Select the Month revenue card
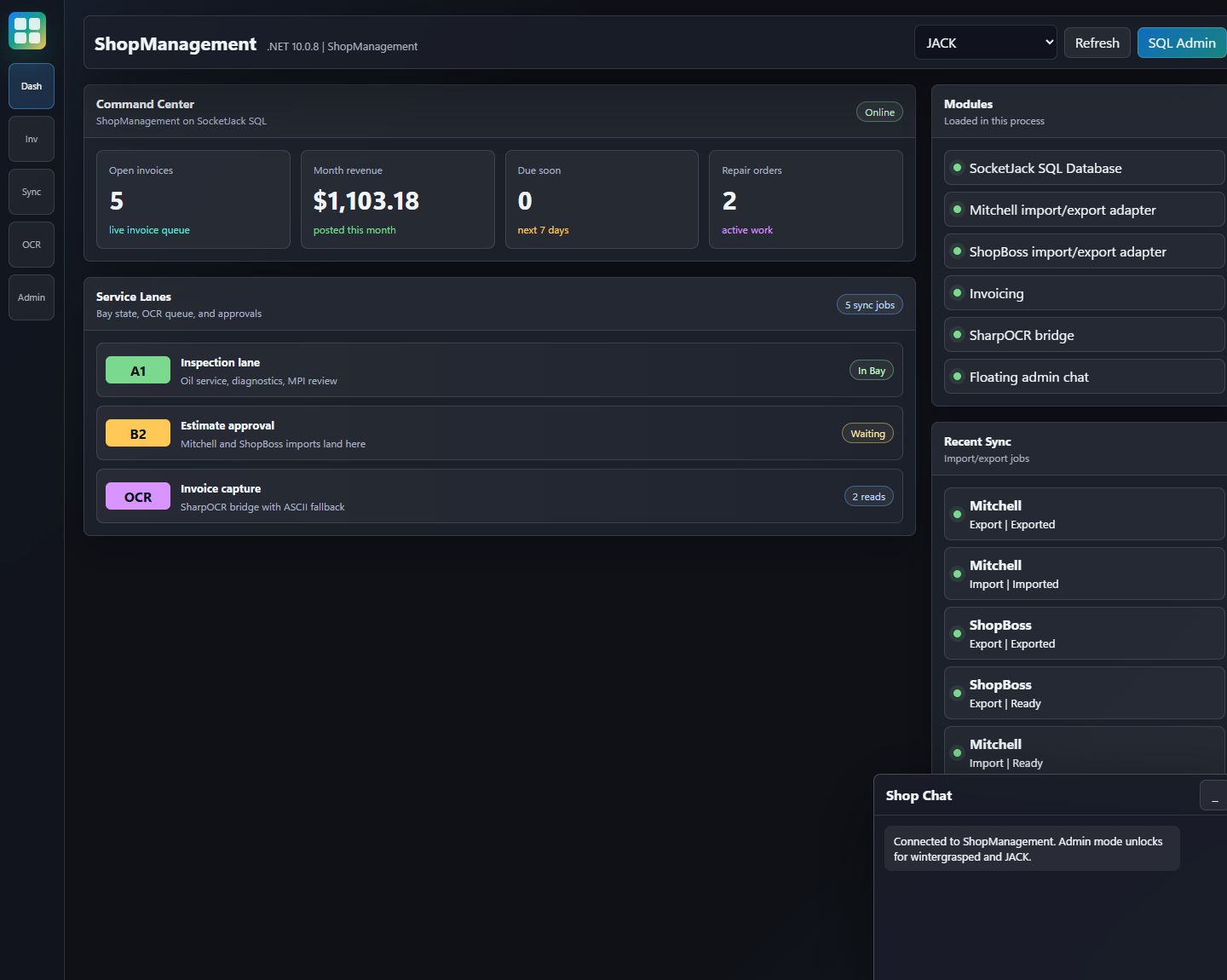 pos(398,199)
